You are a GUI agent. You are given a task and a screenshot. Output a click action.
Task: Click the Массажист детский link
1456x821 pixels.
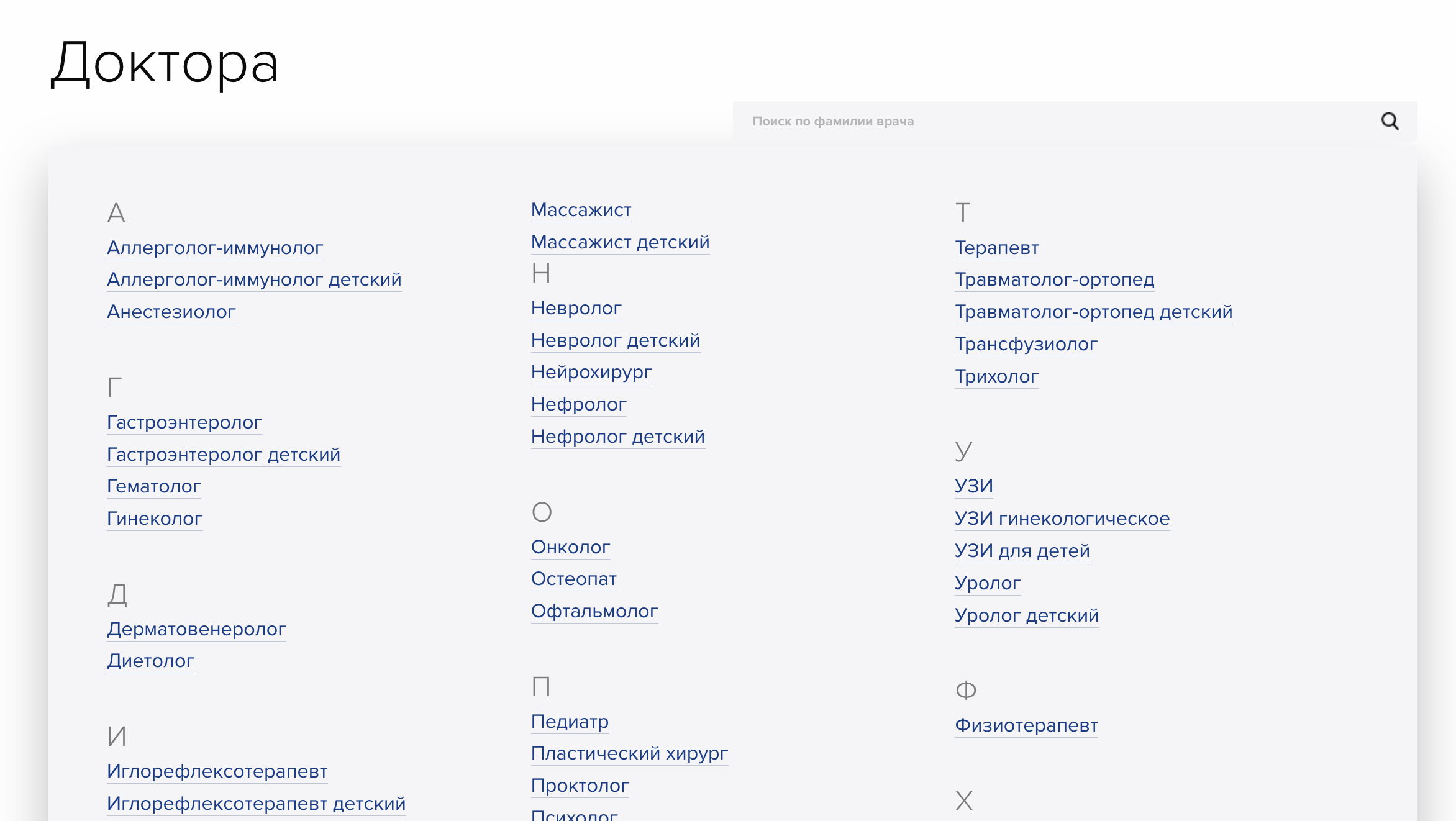tap(620, 242)
